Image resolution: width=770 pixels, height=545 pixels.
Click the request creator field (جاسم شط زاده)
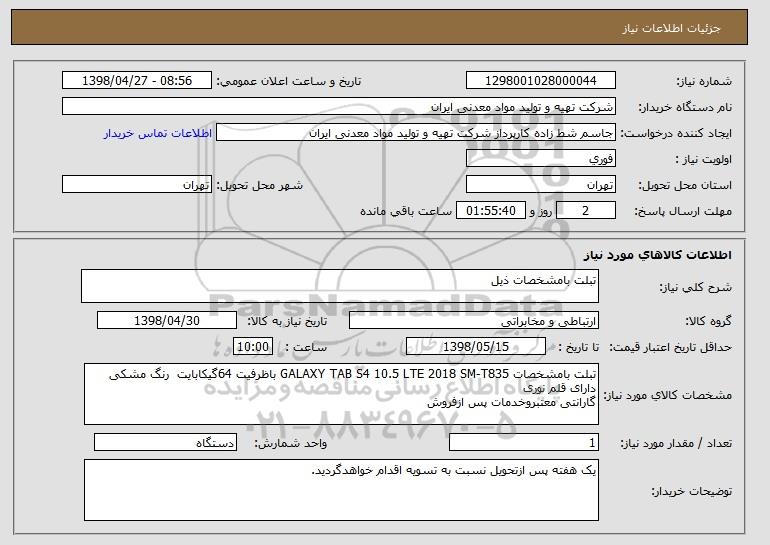pyautogui.click(x=416, y=133)
